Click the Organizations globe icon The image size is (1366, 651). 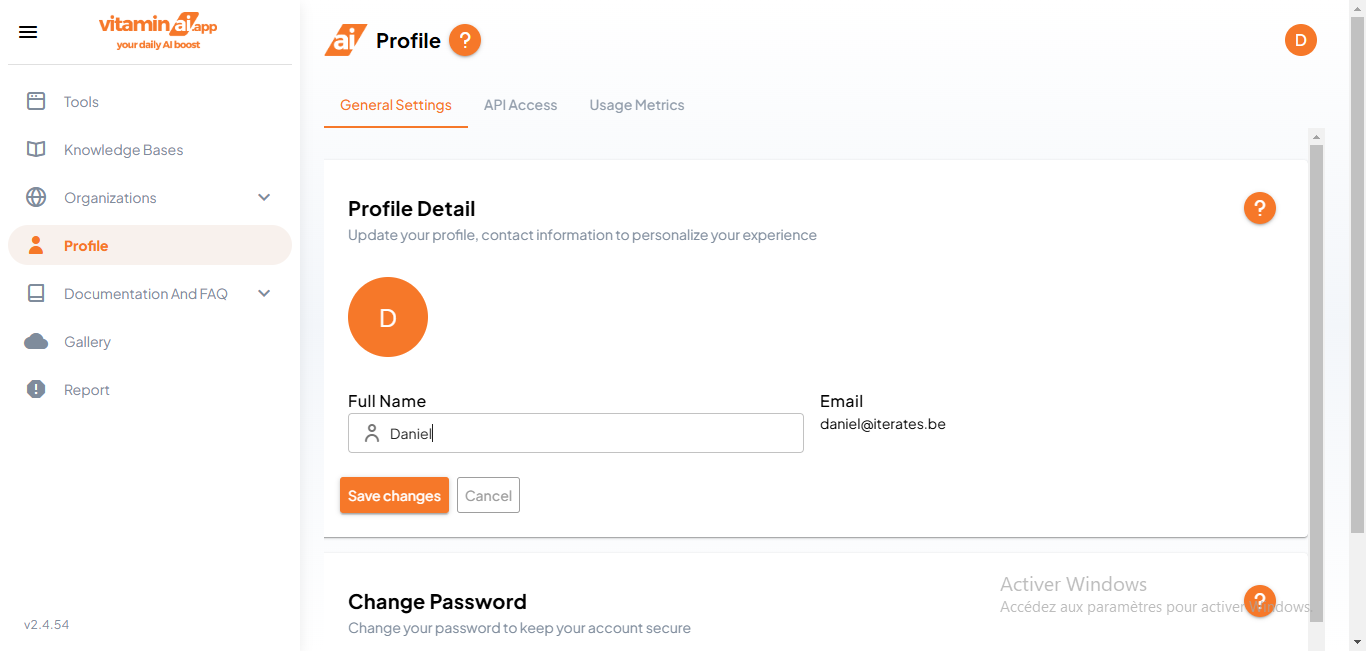tap(36, 197)
